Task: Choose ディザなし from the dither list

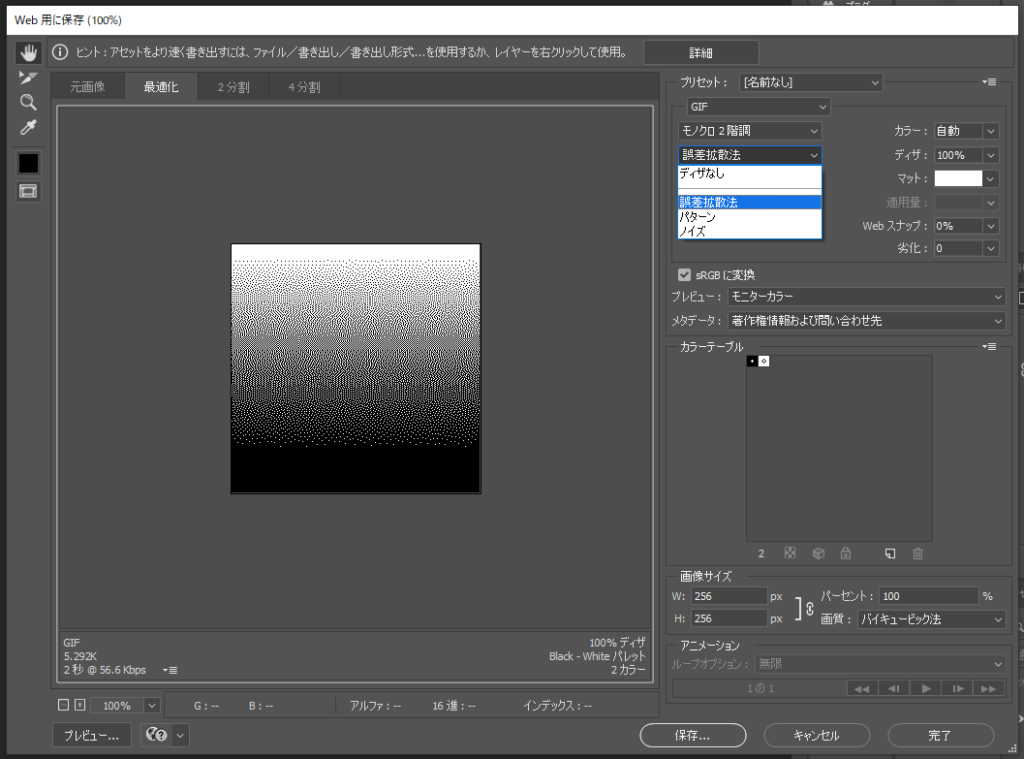Action: pos(703,174)
